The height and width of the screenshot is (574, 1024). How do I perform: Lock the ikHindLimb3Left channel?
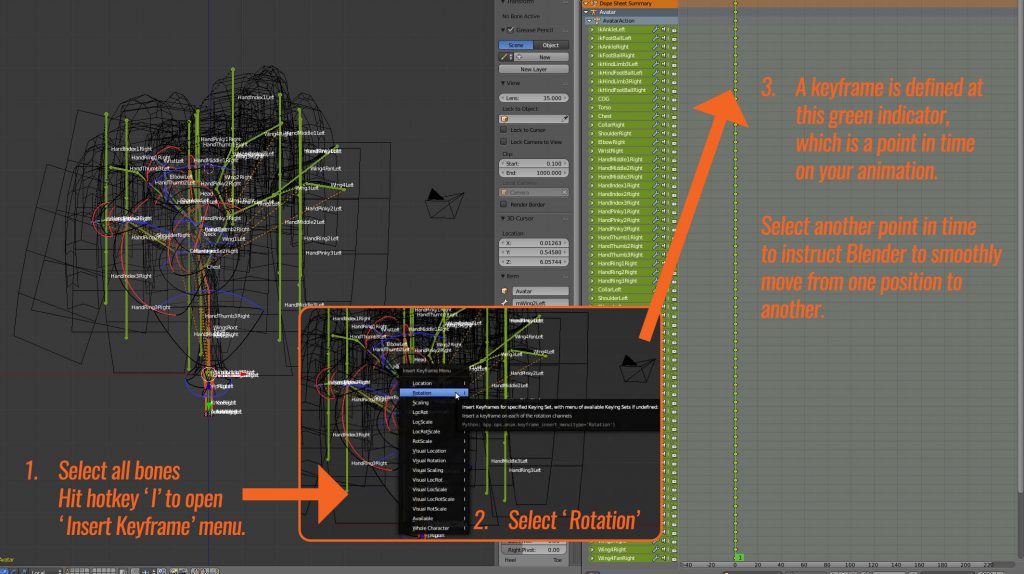[x=673, y=64]
